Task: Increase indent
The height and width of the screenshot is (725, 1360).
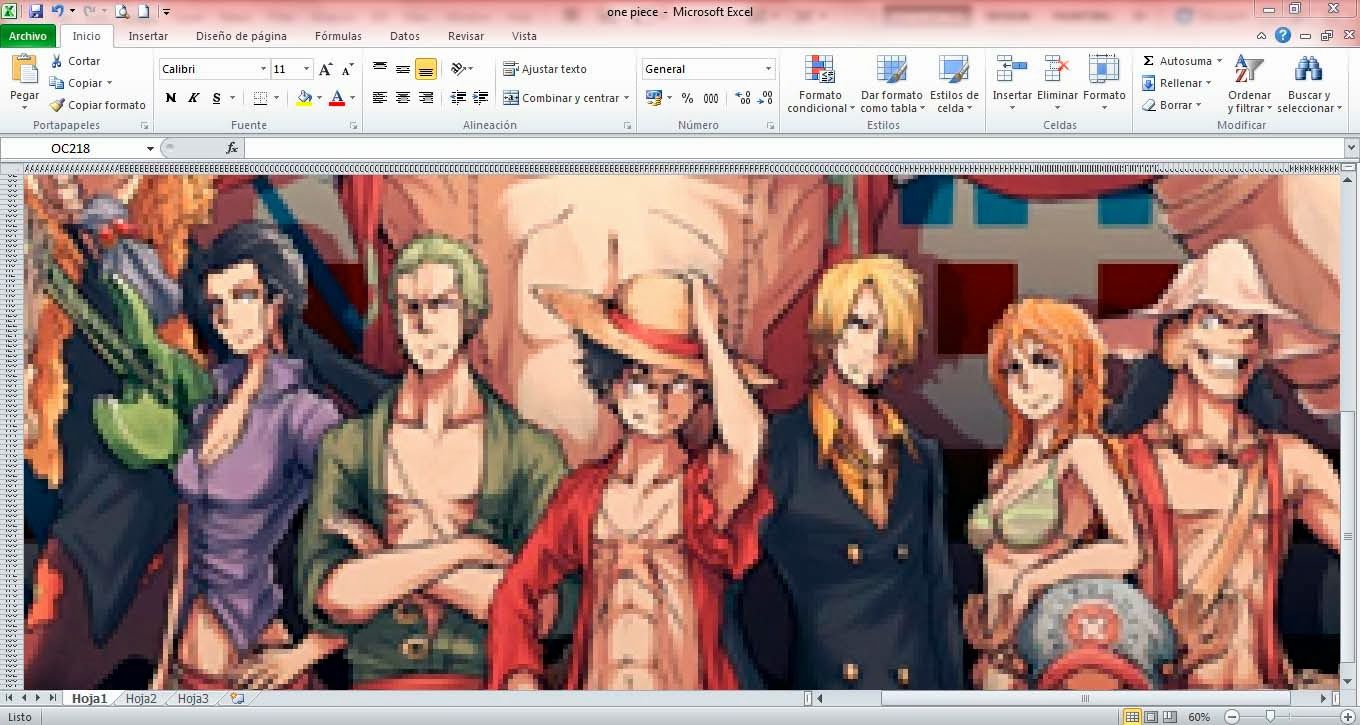Action: (480, 98)
